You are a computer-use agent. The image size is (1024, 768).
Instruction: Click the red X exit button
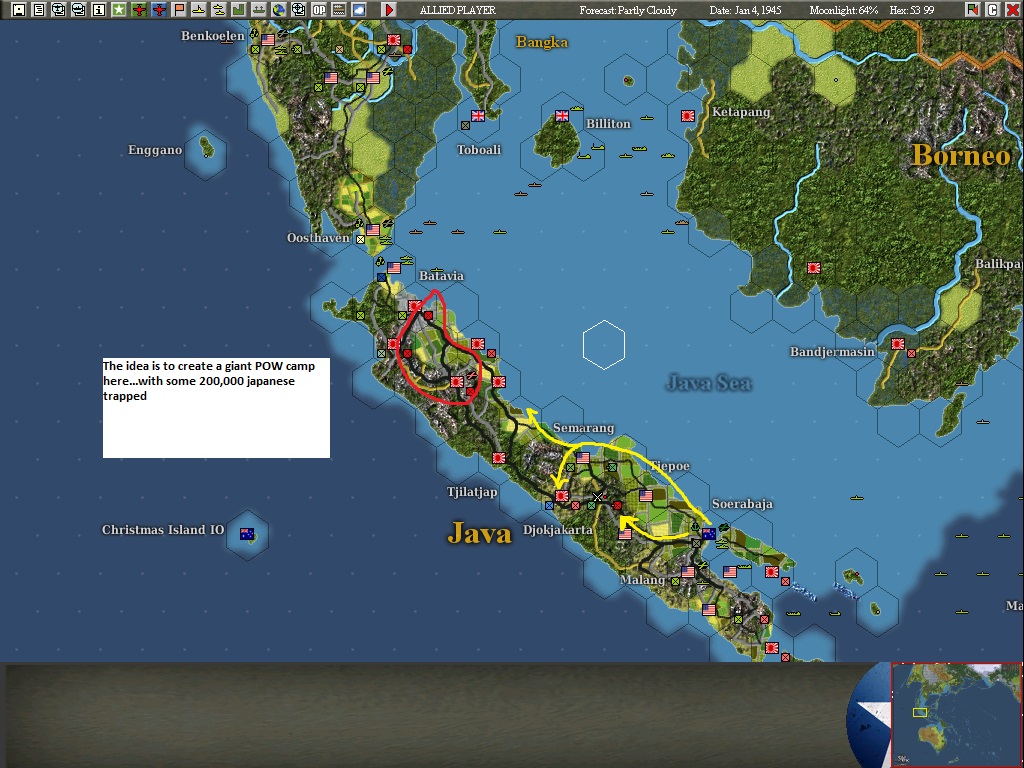[1012, 10]
